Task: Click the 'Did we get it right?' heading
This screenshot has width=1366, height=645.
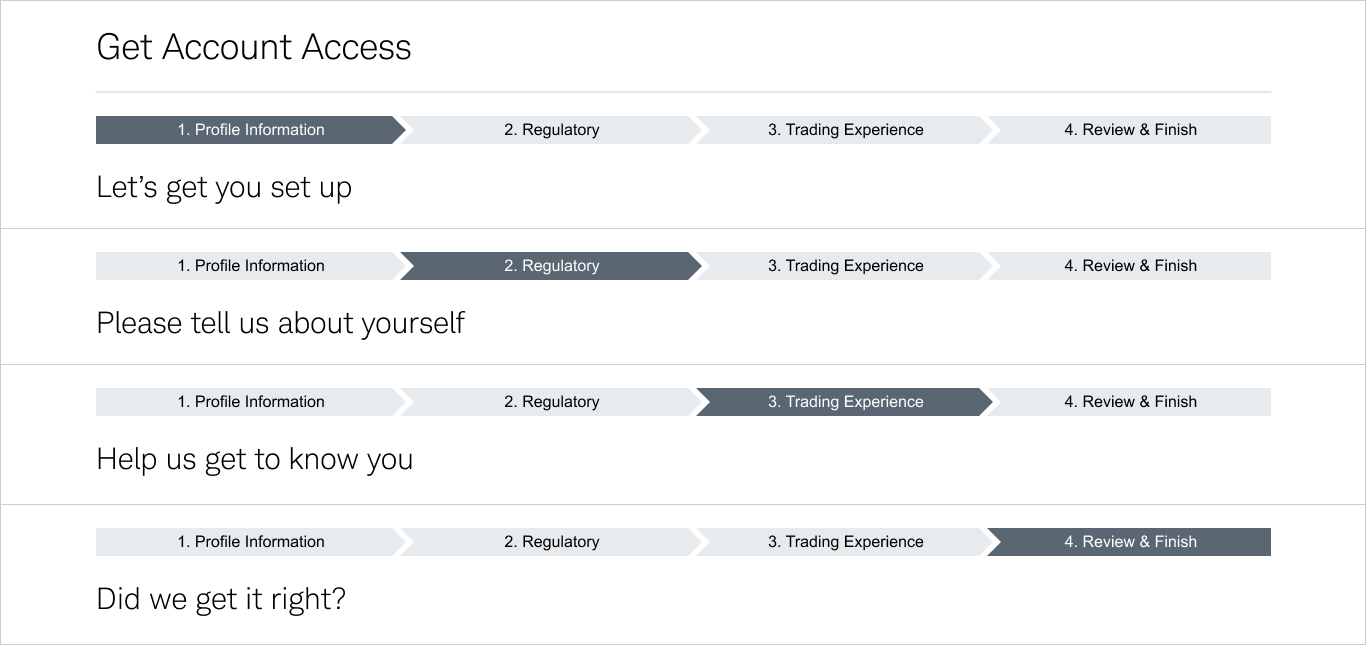Action: point(220,599)
